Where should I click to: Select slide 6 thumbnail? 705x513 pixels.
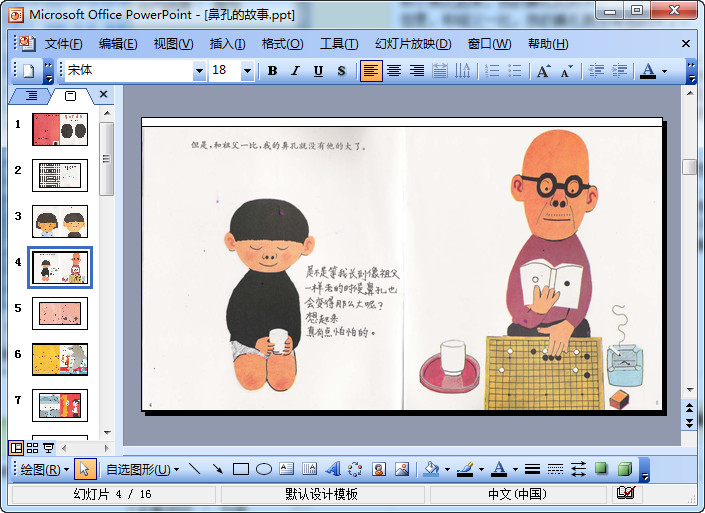(60, 359)
